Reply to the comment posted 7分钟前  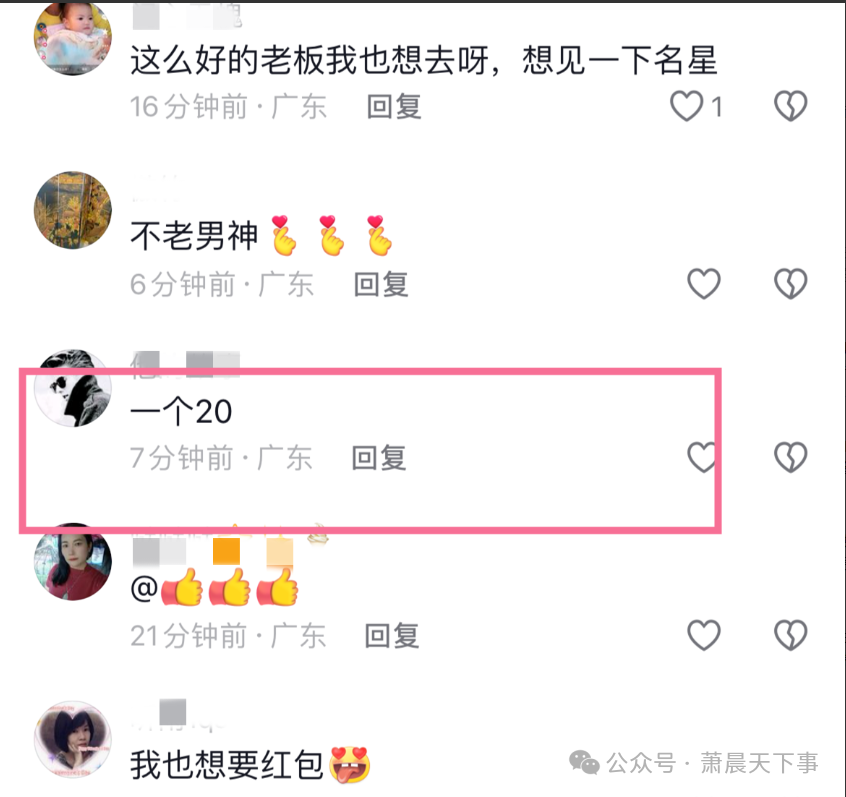click(x=379, y=458)
